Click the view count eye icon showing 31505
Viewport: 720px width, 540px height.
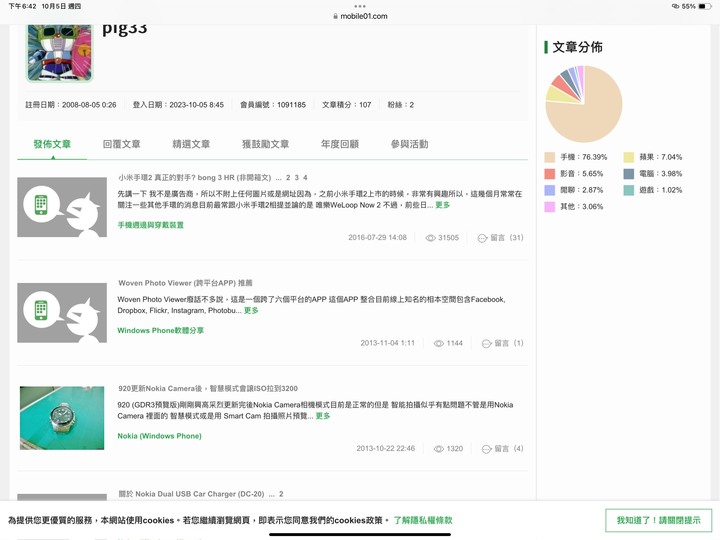tap(430, 238)
